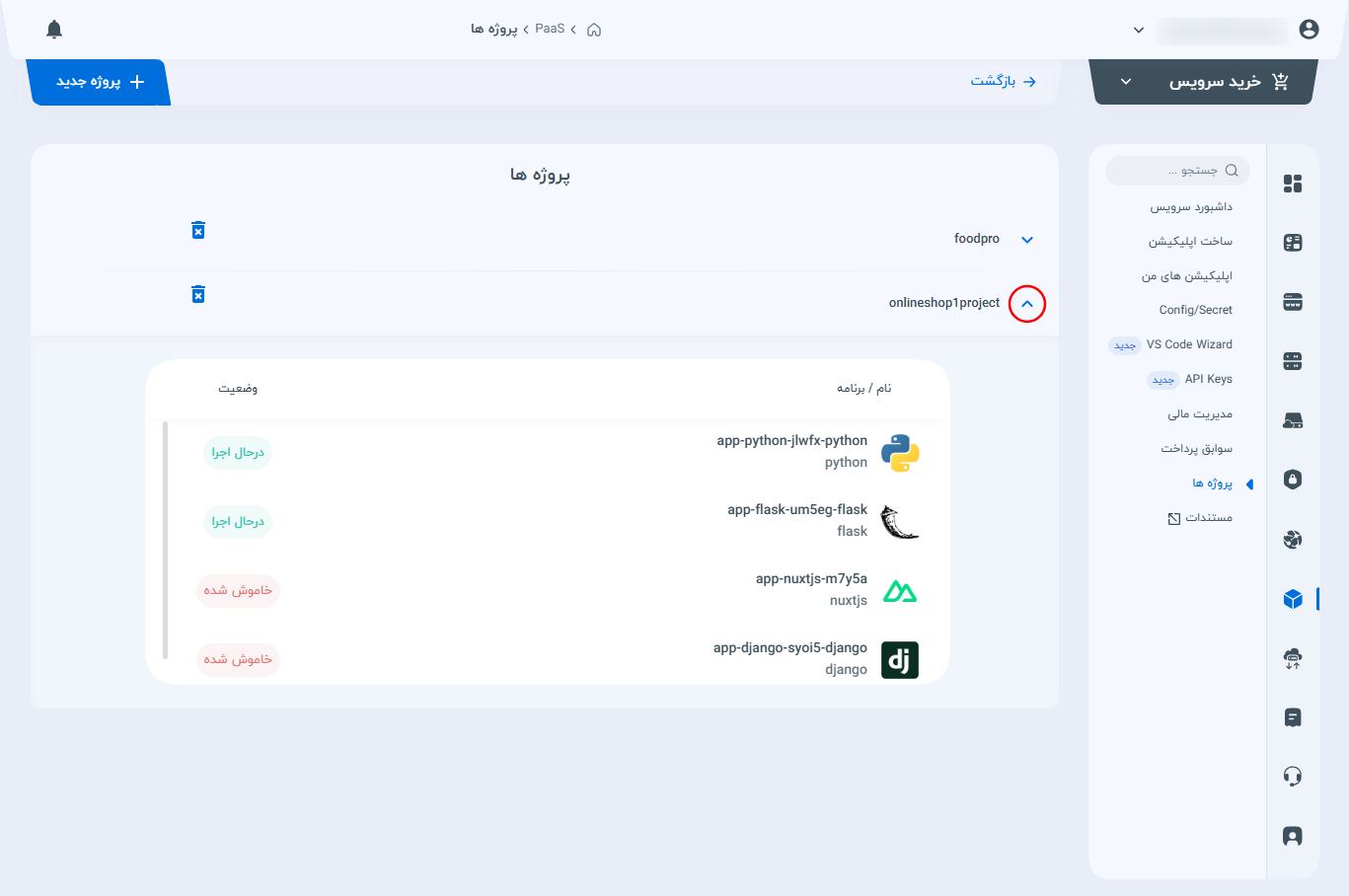Screen dimensions: 1349x896
Task: Select the blue cube PaaS icon
Action: (1293, 599)
